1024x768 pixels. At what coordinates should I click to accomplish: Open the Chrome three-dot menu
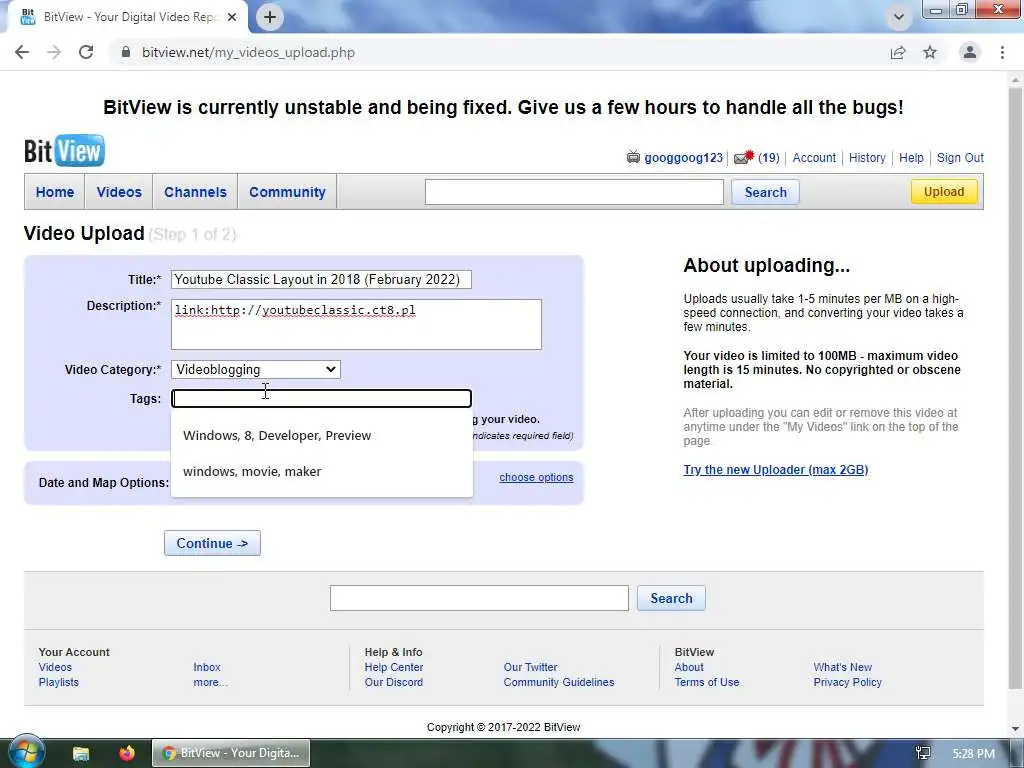click(x=1002, y=52)
